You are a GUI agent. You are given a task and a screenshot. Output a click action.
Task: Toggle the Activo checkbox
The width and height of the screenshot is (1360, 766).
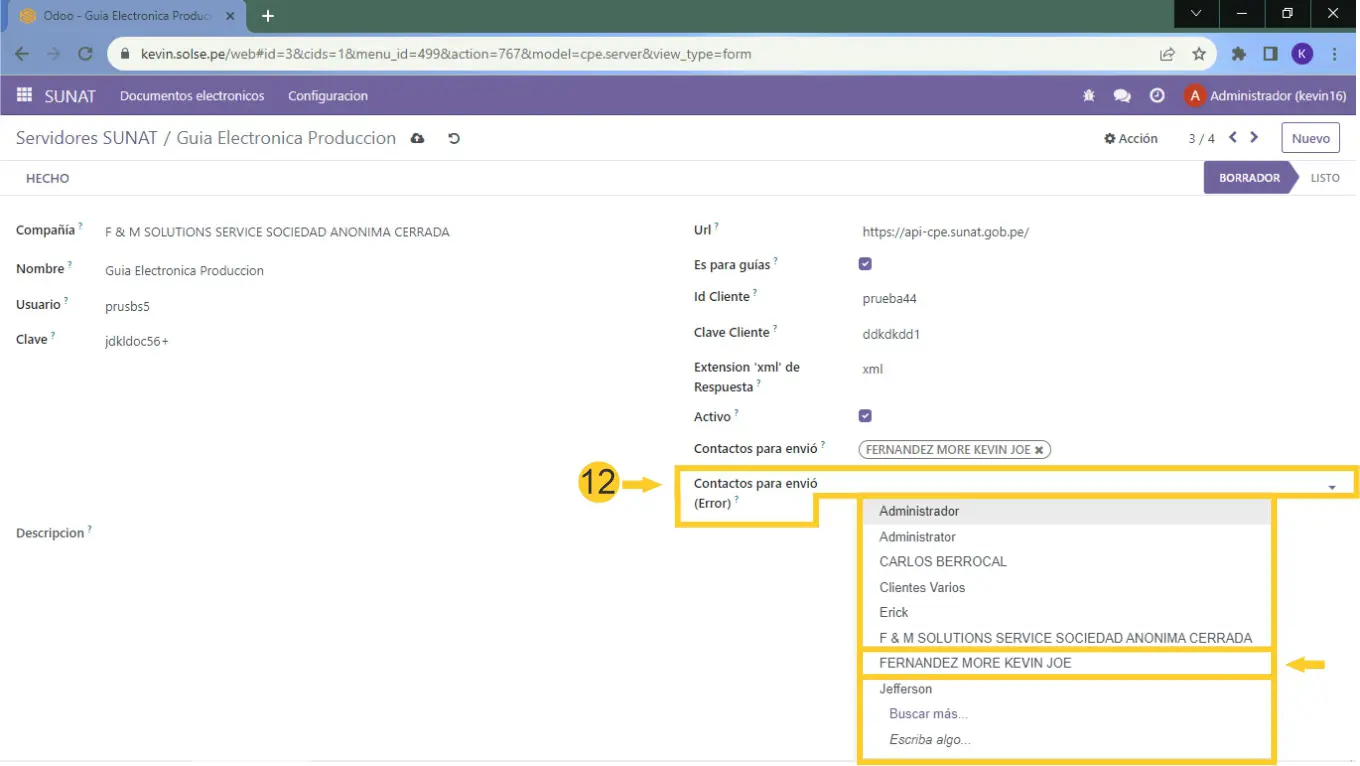(x=865, y=416)
